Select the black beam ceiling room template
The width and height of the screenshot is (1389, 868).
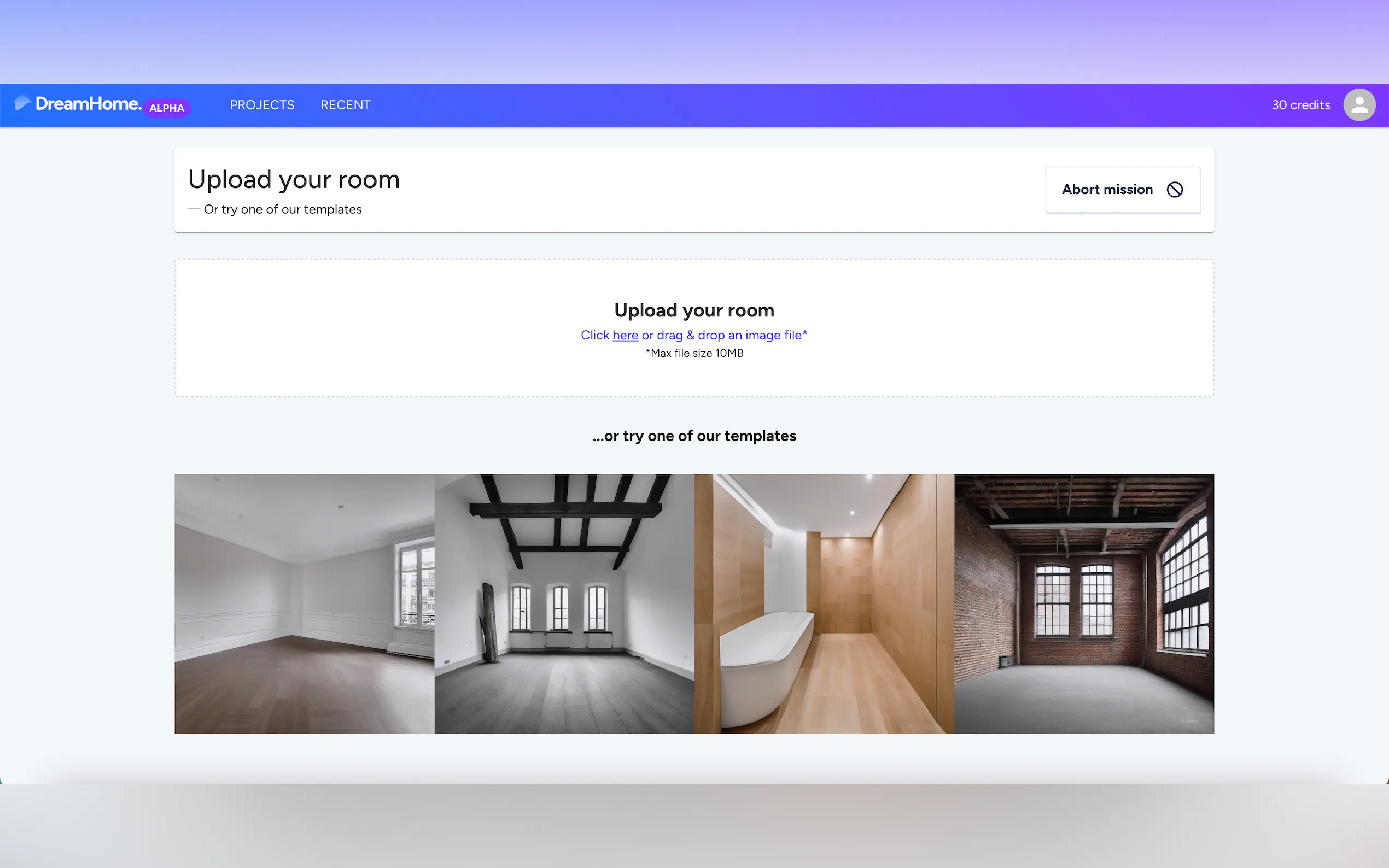(x=564, y=603)
